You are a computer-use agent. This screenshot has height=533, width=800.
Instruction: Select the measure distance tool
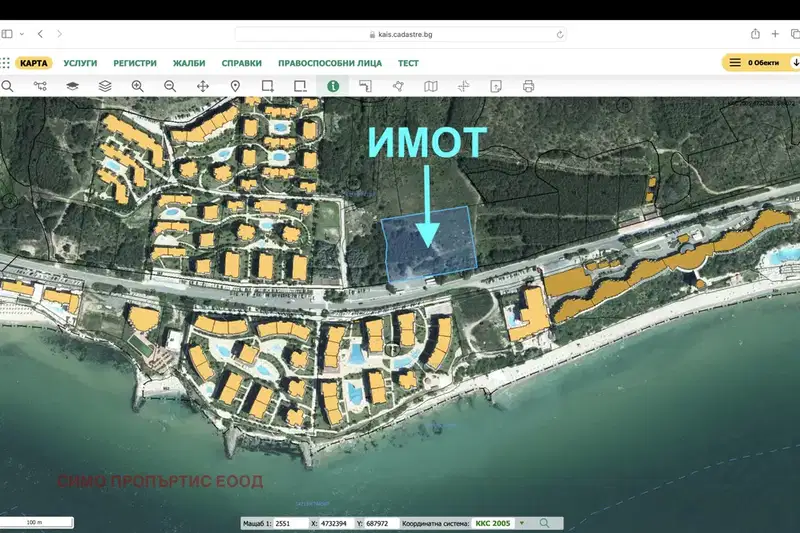365,86
